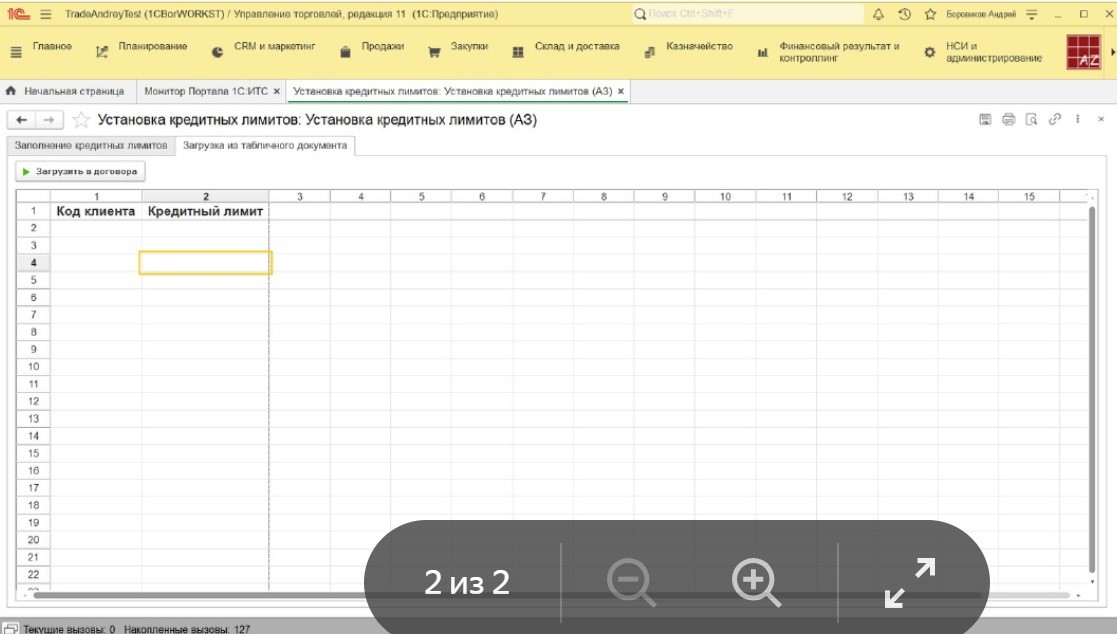1117x634 pixels.
Task: Open the notifications bell icon
Action: coord(879,14)
